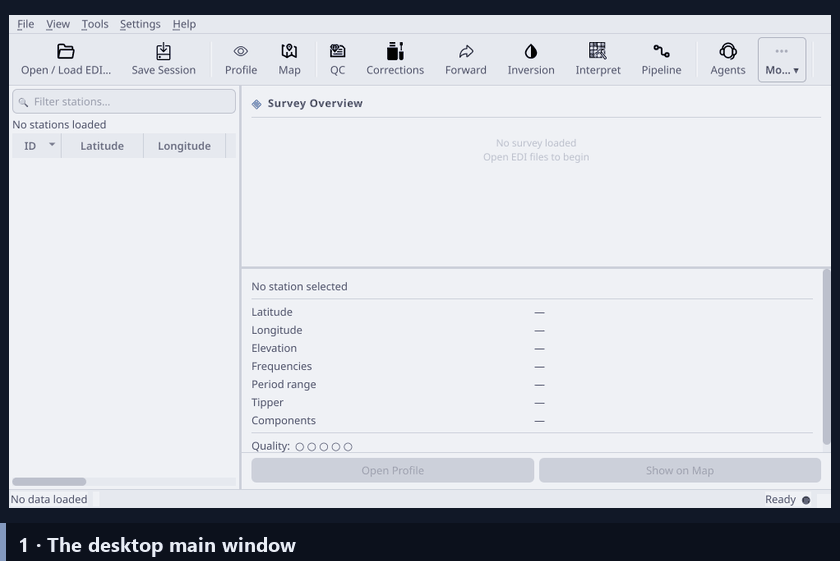The image size is (840, 561).
Task: Click the Show on Map button
Action: pyautogui.click(x=680, y=470)
